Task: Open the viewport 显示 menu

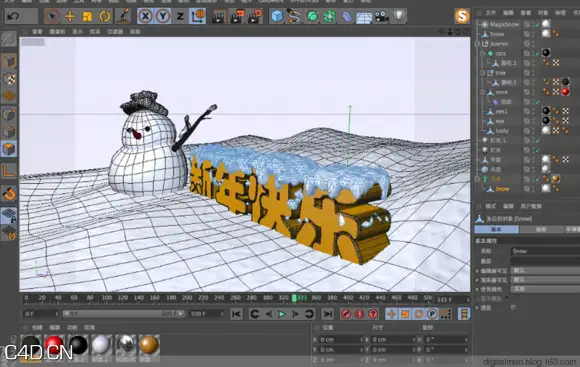Action: point(77,32)
